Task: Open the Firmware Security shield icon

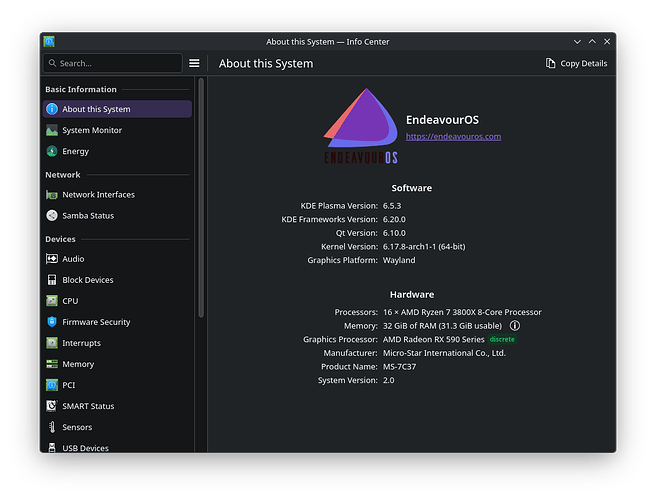Action: click(52, 322)
